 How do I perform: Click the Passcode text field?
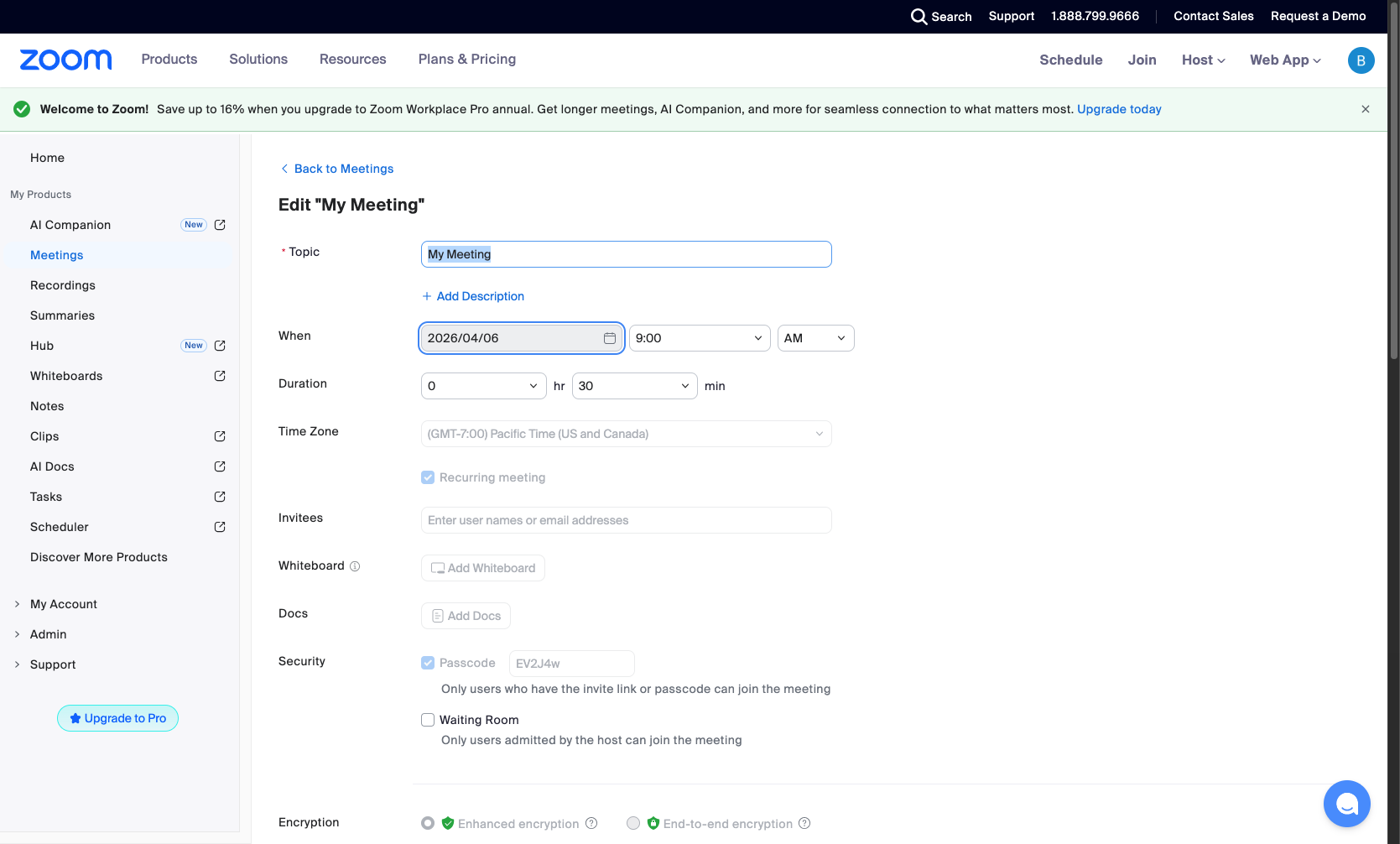pos(572,664)
